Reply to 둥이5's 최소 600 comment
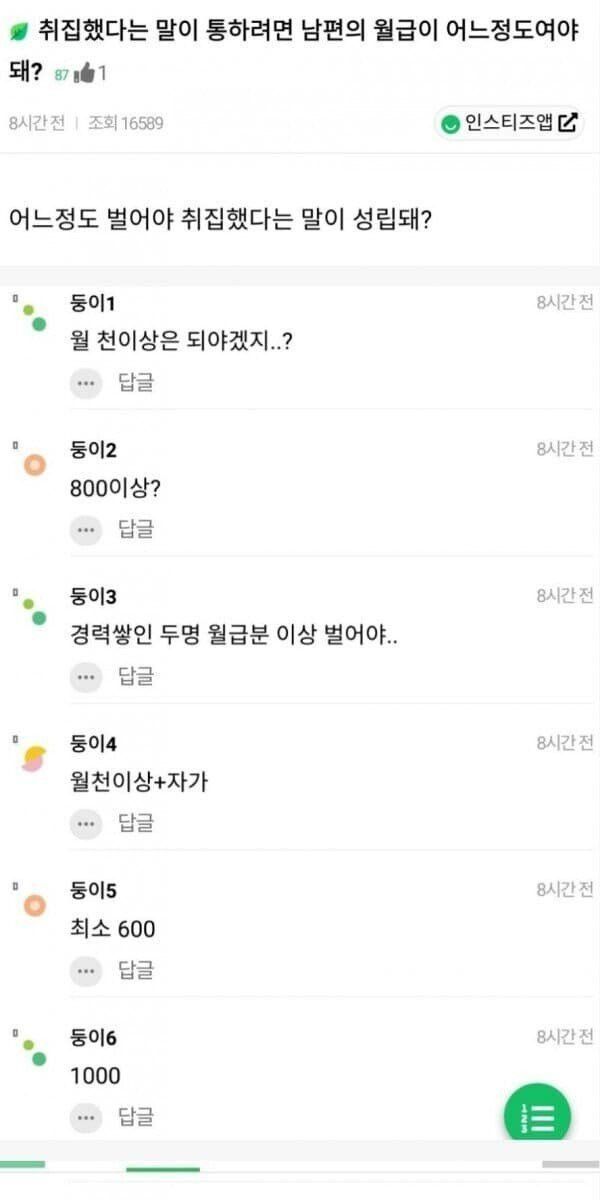 click(x=136, y=970)
